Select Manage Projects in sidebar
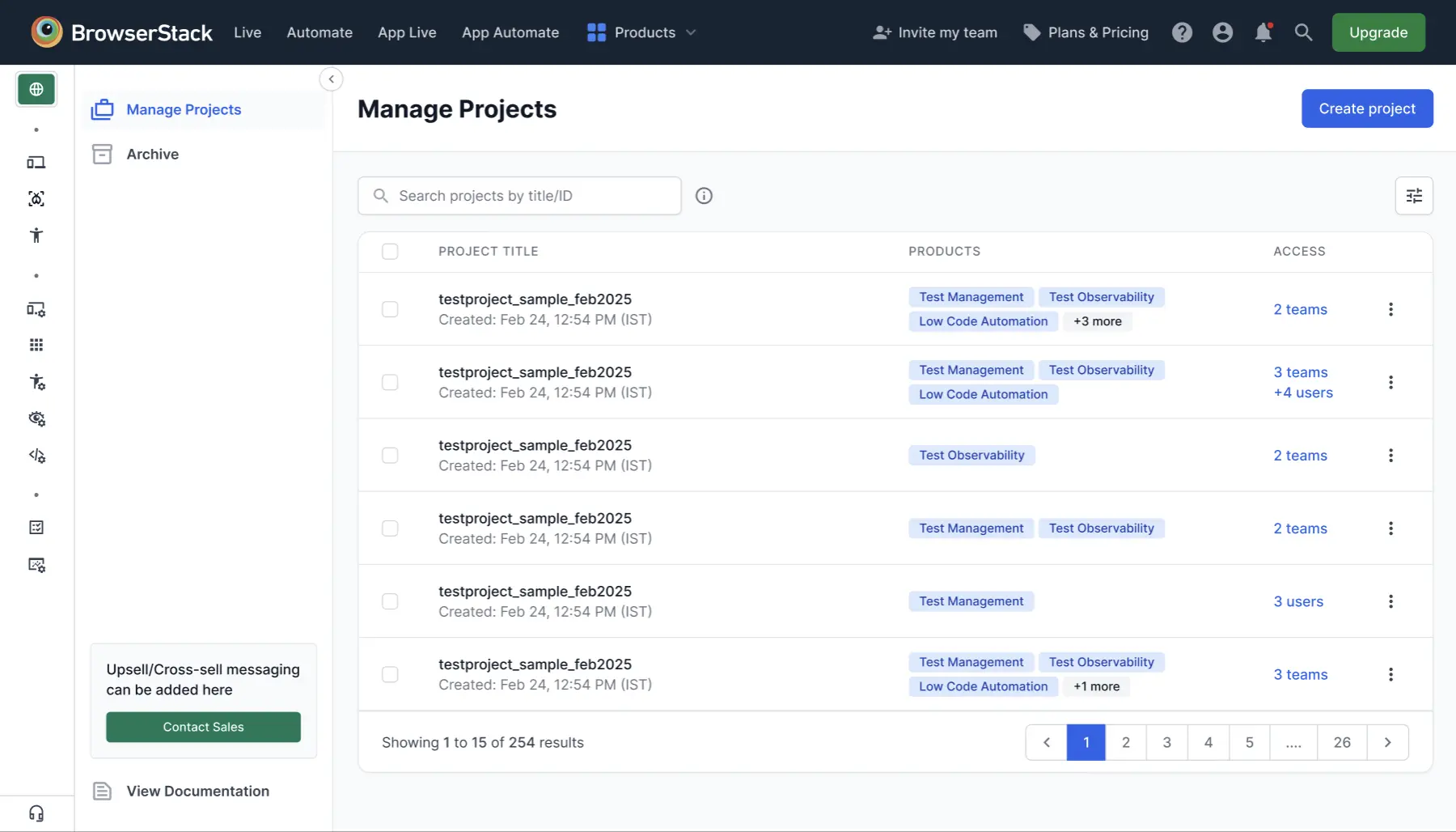The height and width of the screenshot is (832, 1456). [204, 109]
